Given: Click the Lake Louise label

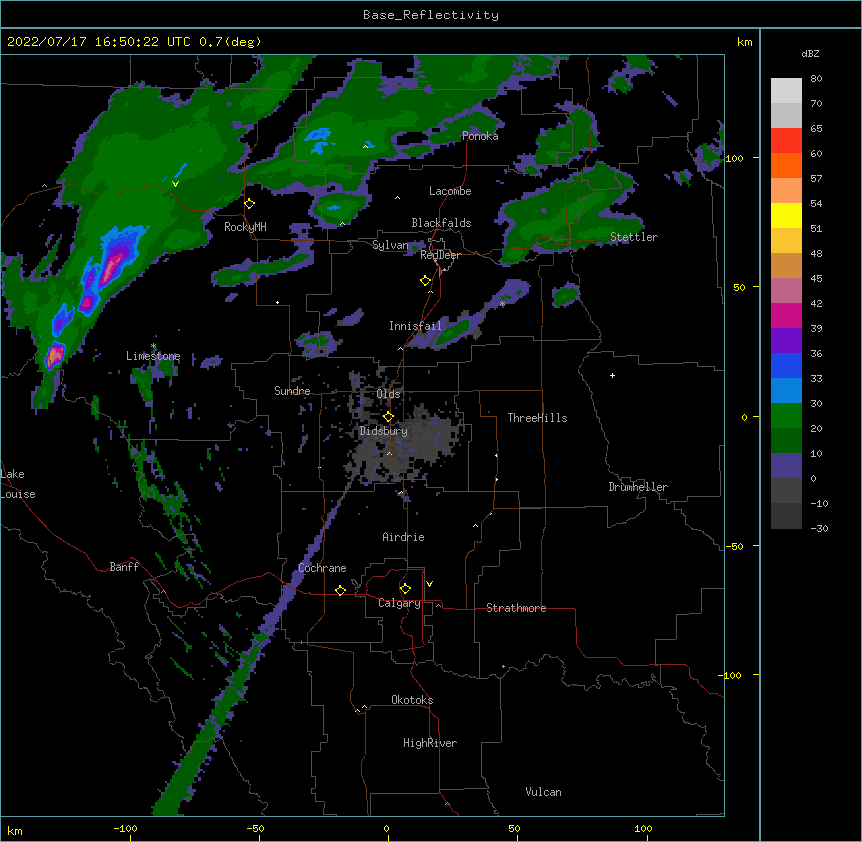Looking at the screenshot, I should pyautogui.click(x=18, y=484).
